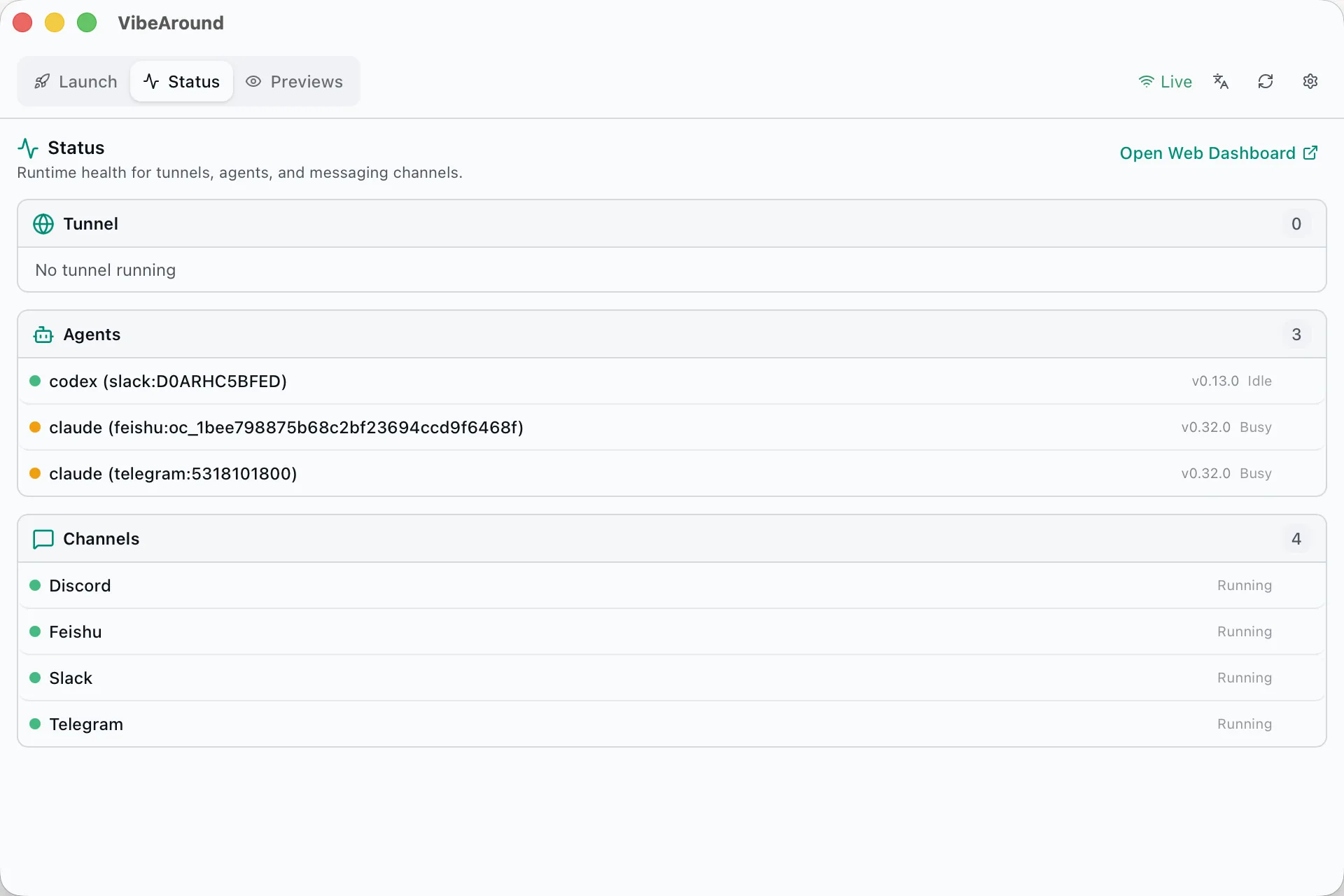The height and width of the screenshot is (896, 1344).
Task: Click the Discord channel row
Action: (672, 586)
